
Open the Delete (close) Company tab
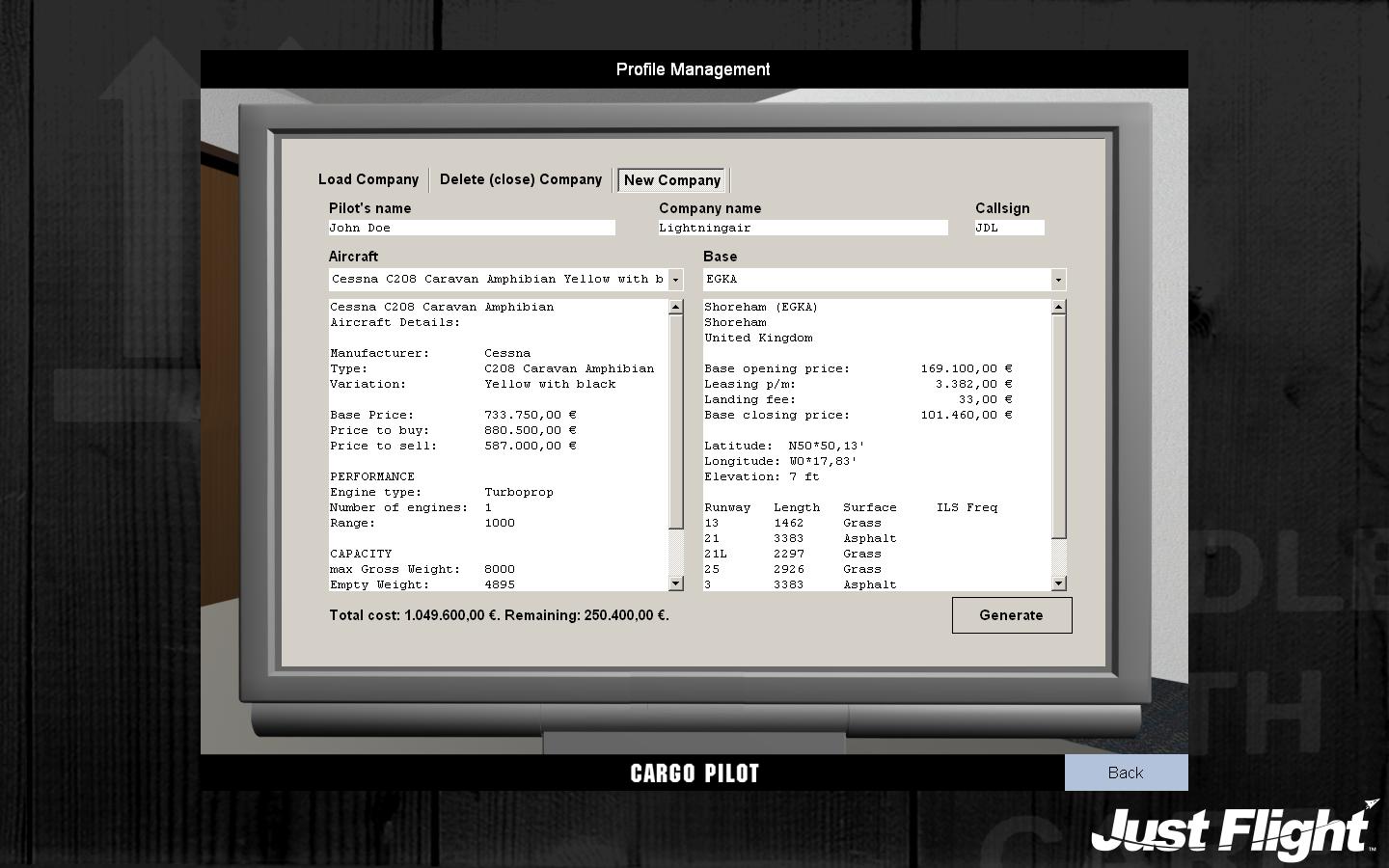pos(520,179)
